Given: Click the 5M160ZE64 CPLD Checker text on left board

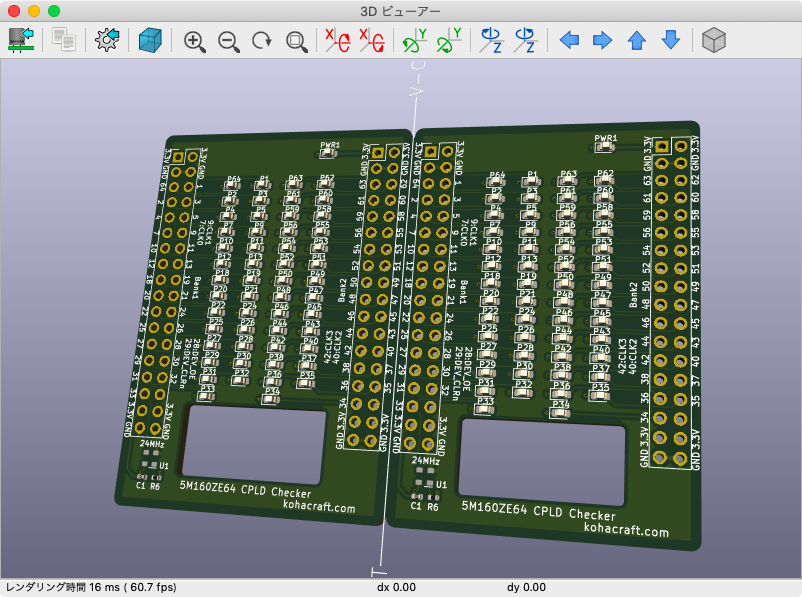Looking at the screenshot, I should point(245,490).
